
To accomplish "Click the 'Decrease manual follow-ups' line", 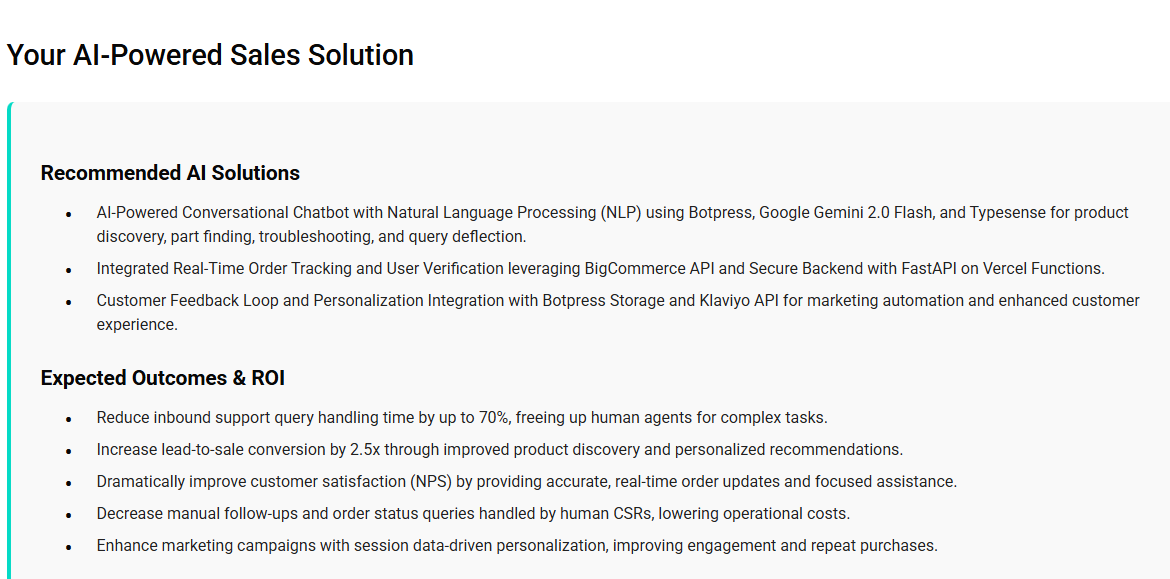I will [x=473, y=514].
